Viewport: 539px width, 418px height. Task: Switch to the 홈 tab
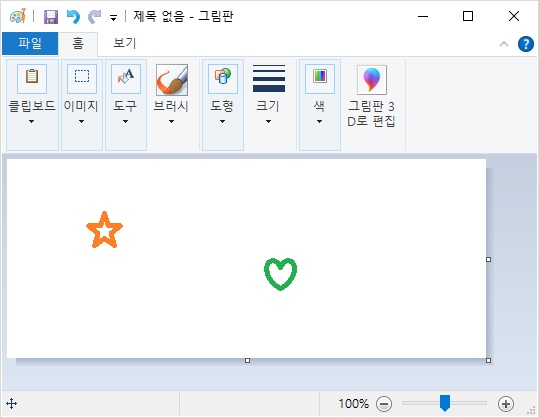[78, 43]
